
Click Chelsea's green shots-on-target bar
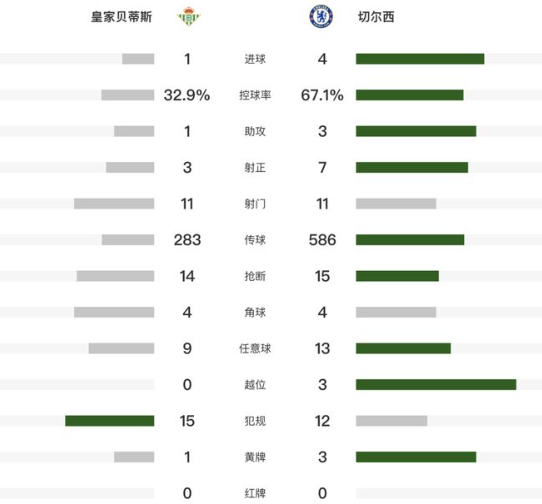tap(412, 167)
